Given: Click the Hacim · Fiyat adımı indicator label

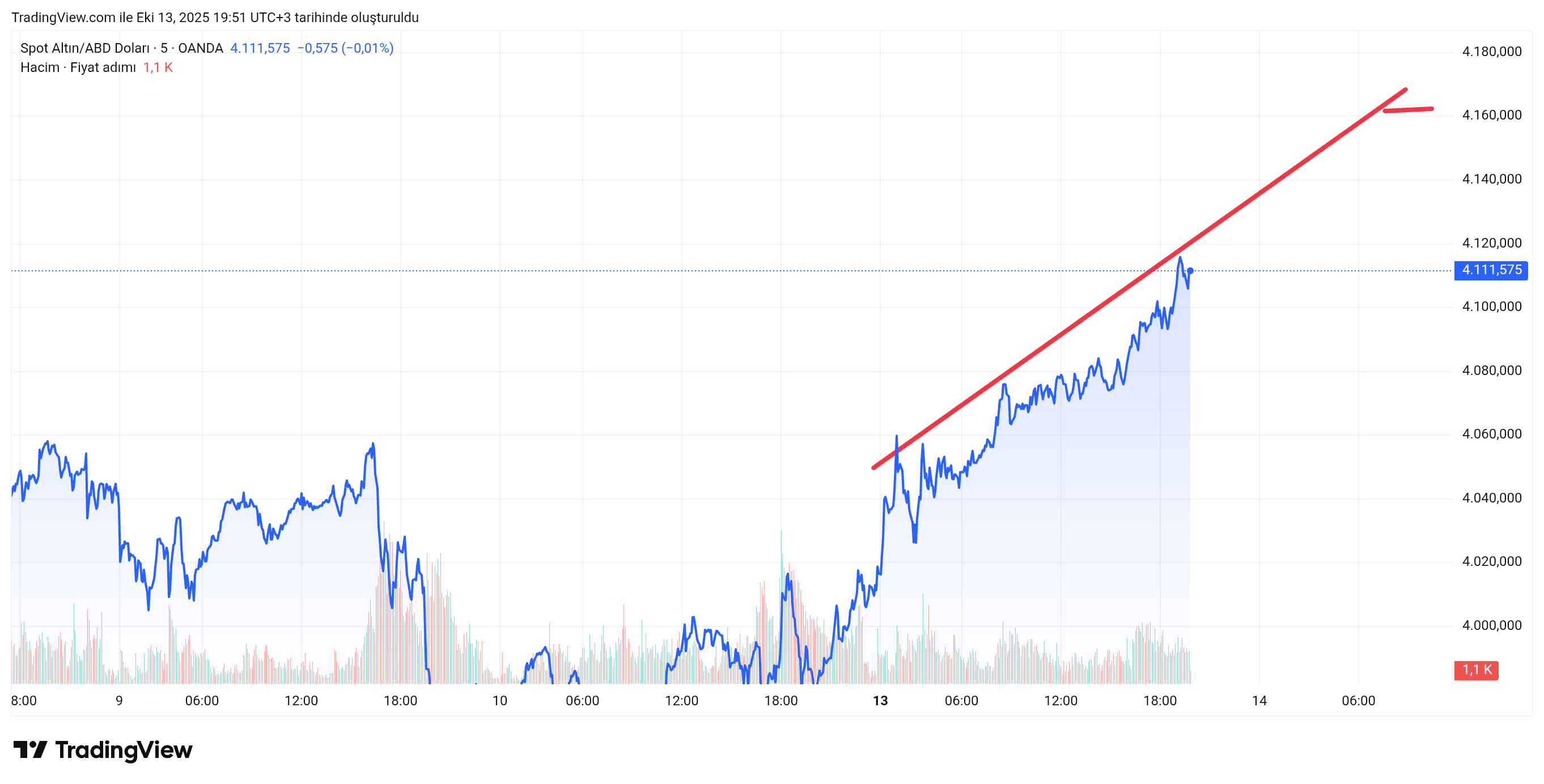Looking at the screenshot, I should (x=78, y=67).
